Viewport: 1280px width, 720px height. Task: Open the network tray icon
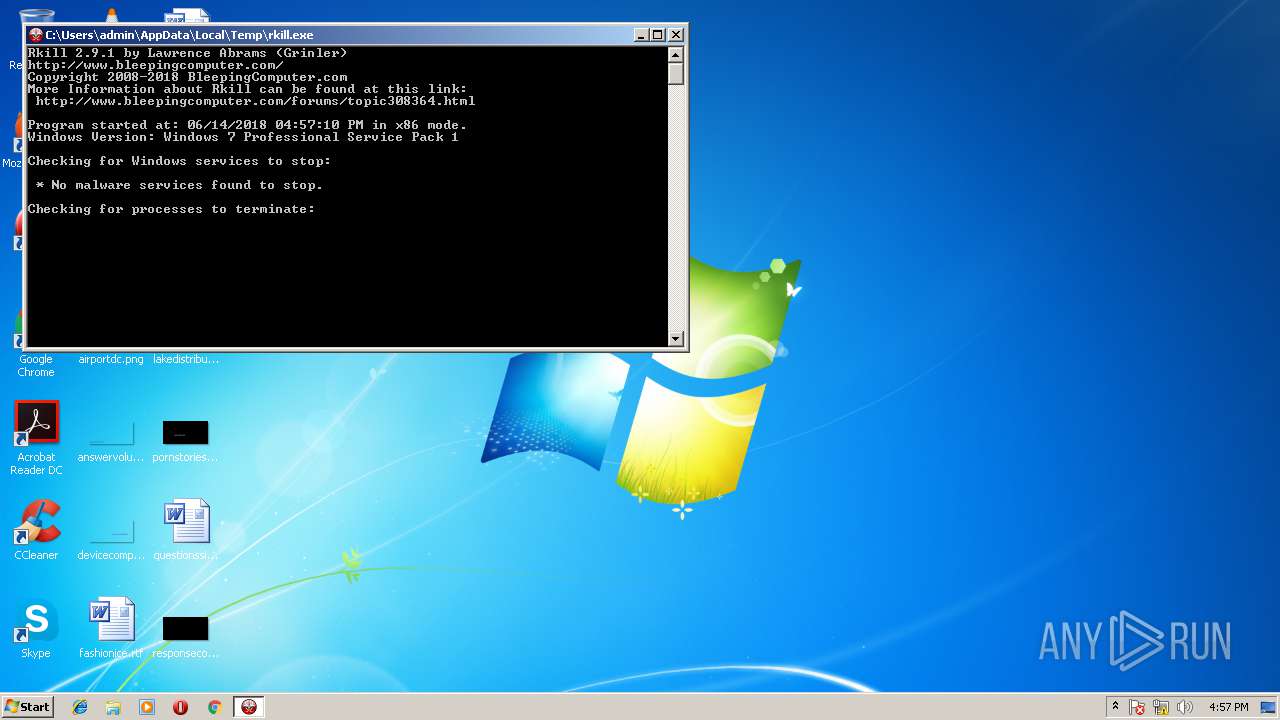1161,707
